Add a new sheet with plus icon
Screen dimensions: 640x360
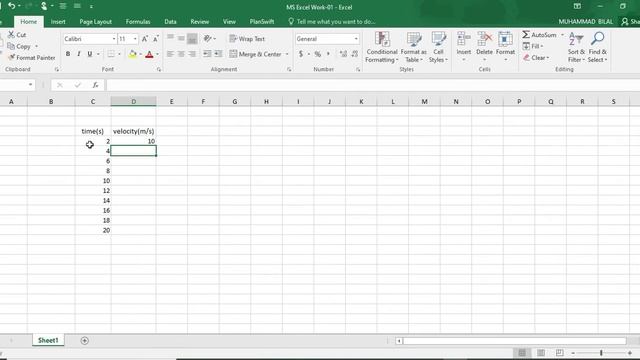tap(84, 340)
